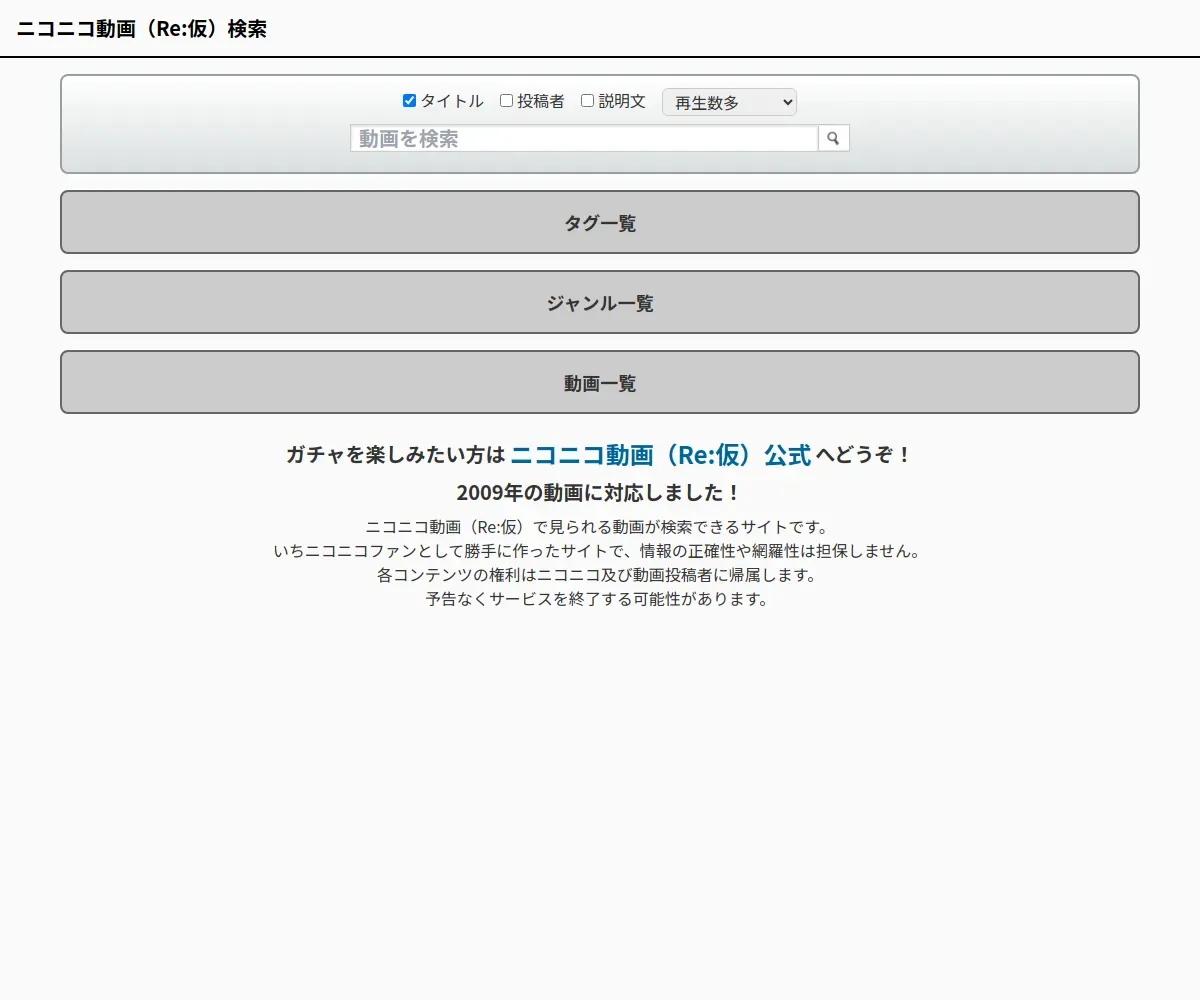This screenshot has height=1000, width=1200.
Task: Expand the タグ一覧 section
Action: click(600, 222)
